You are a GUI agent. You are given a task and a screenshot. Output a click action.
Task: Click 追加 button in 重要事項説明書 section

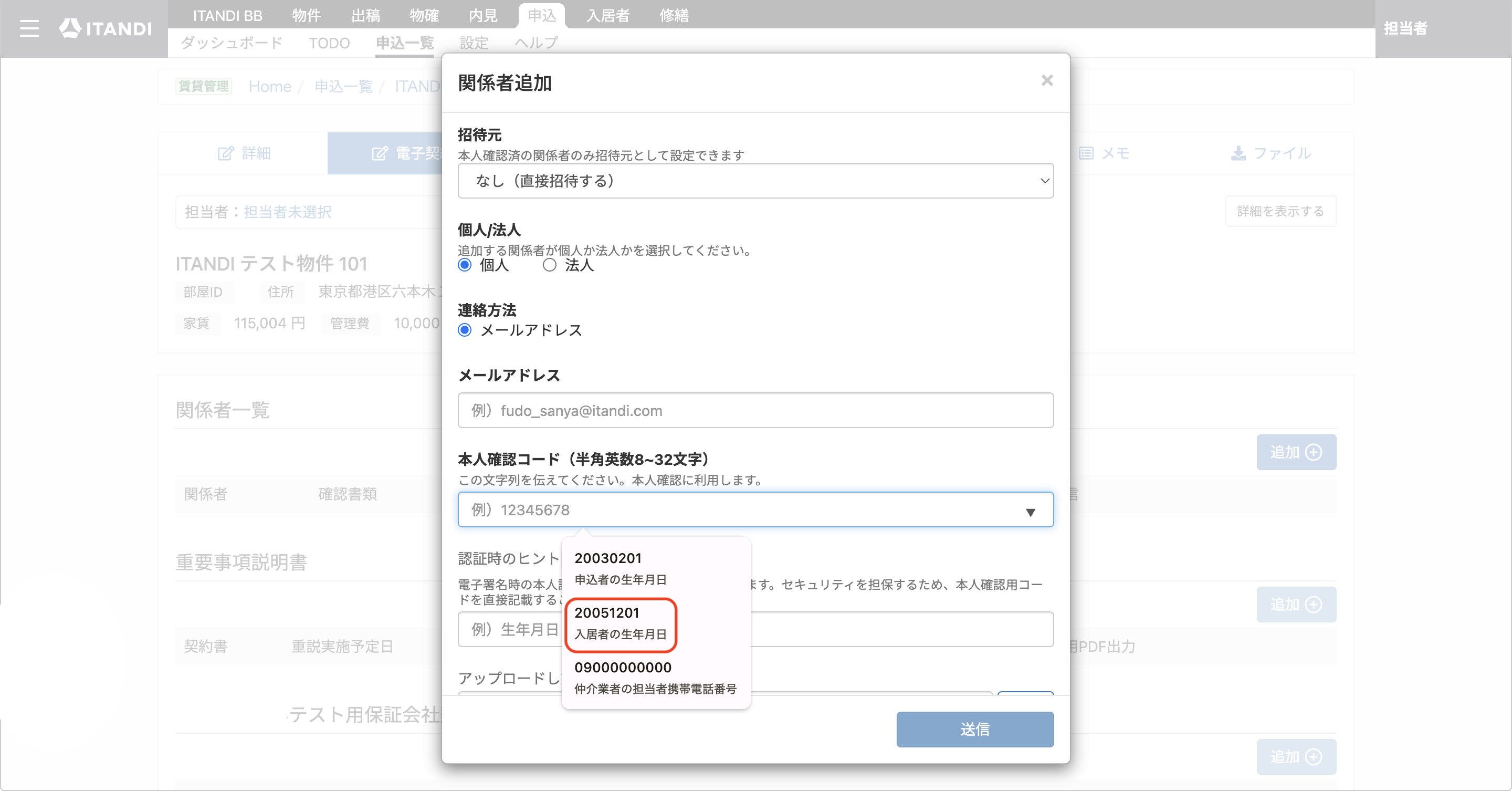[x=1296, y=604]
